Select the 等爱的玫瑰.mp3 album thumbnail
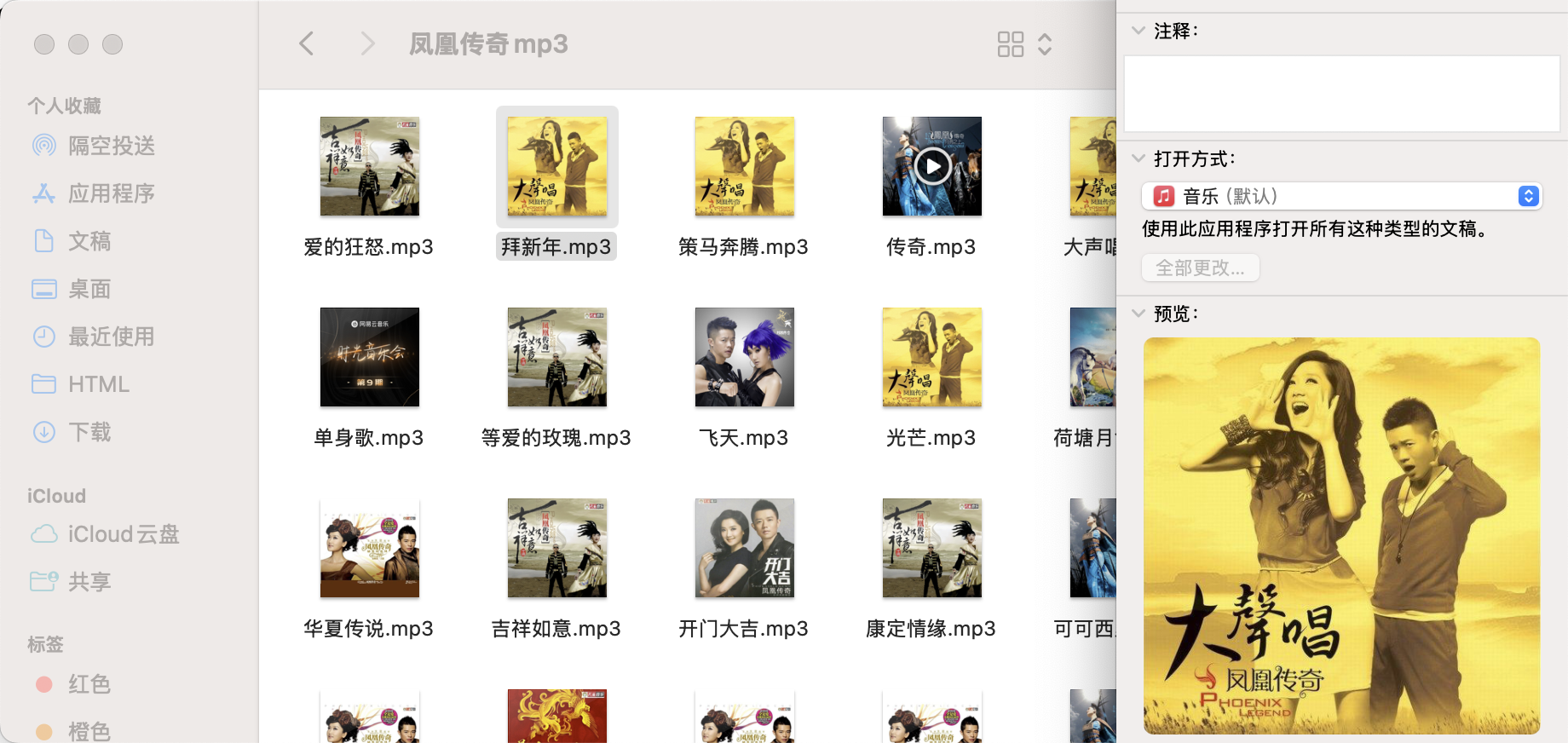1568x743 pixels. pyautogui.click(x=557, y=357)
